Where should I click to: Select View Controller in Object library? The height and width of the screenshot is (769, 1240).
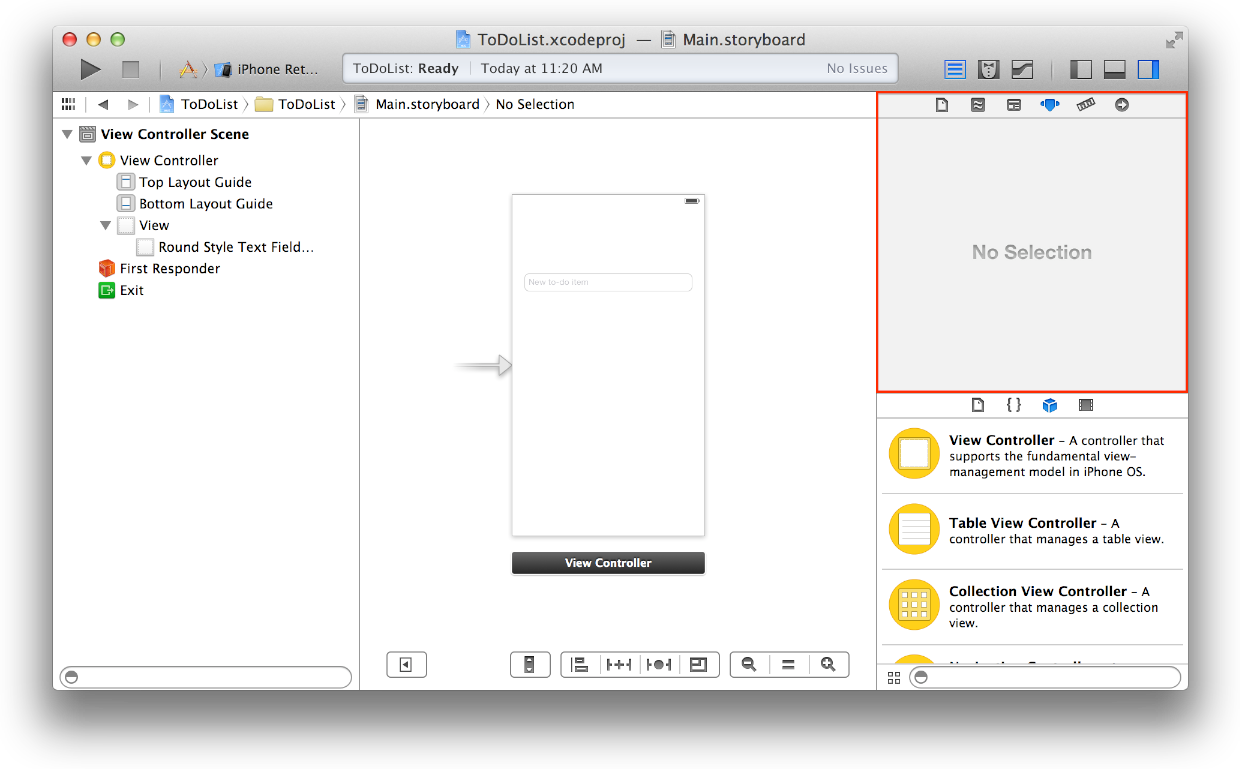[1032, 455]
